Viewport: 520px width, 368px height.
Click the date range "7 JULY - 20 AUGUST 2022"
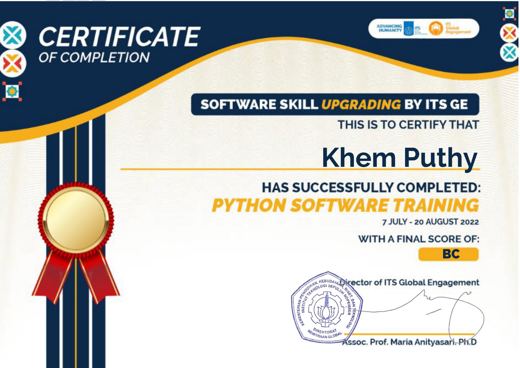[x=430, y=222]
